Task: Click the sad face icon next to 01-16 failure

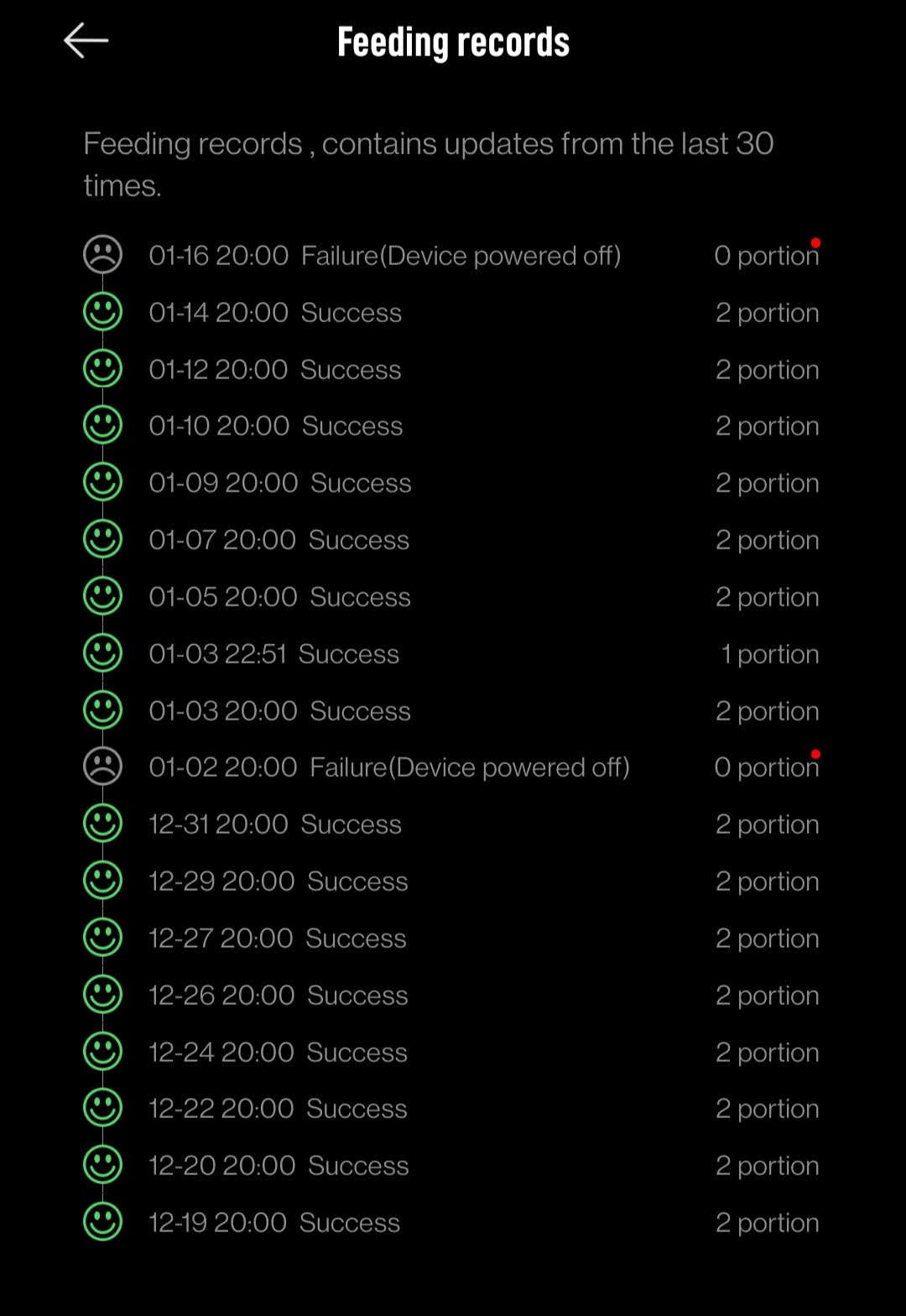Action: point(102,255)
